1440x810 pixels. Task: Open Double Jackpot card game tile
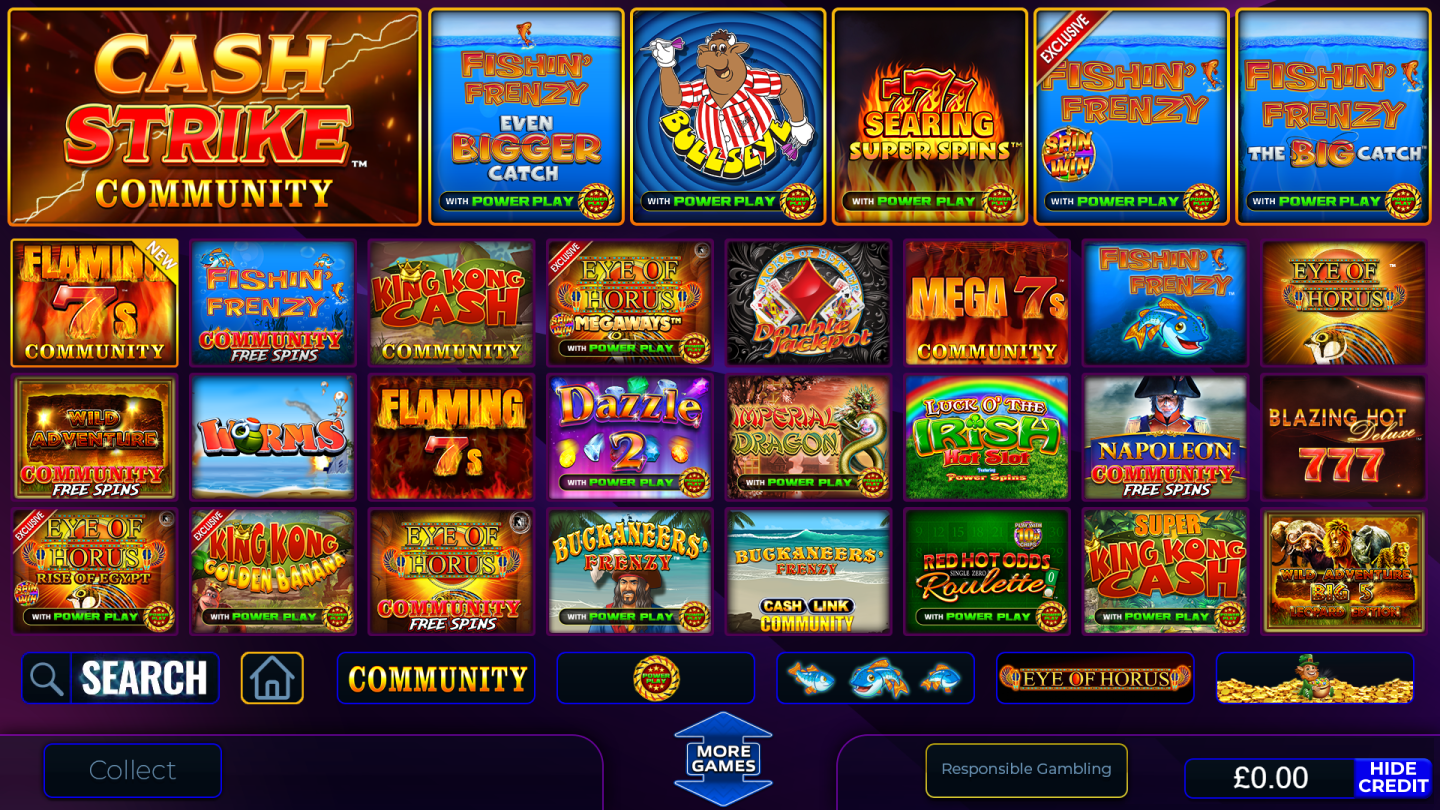(x=808, y=303)
